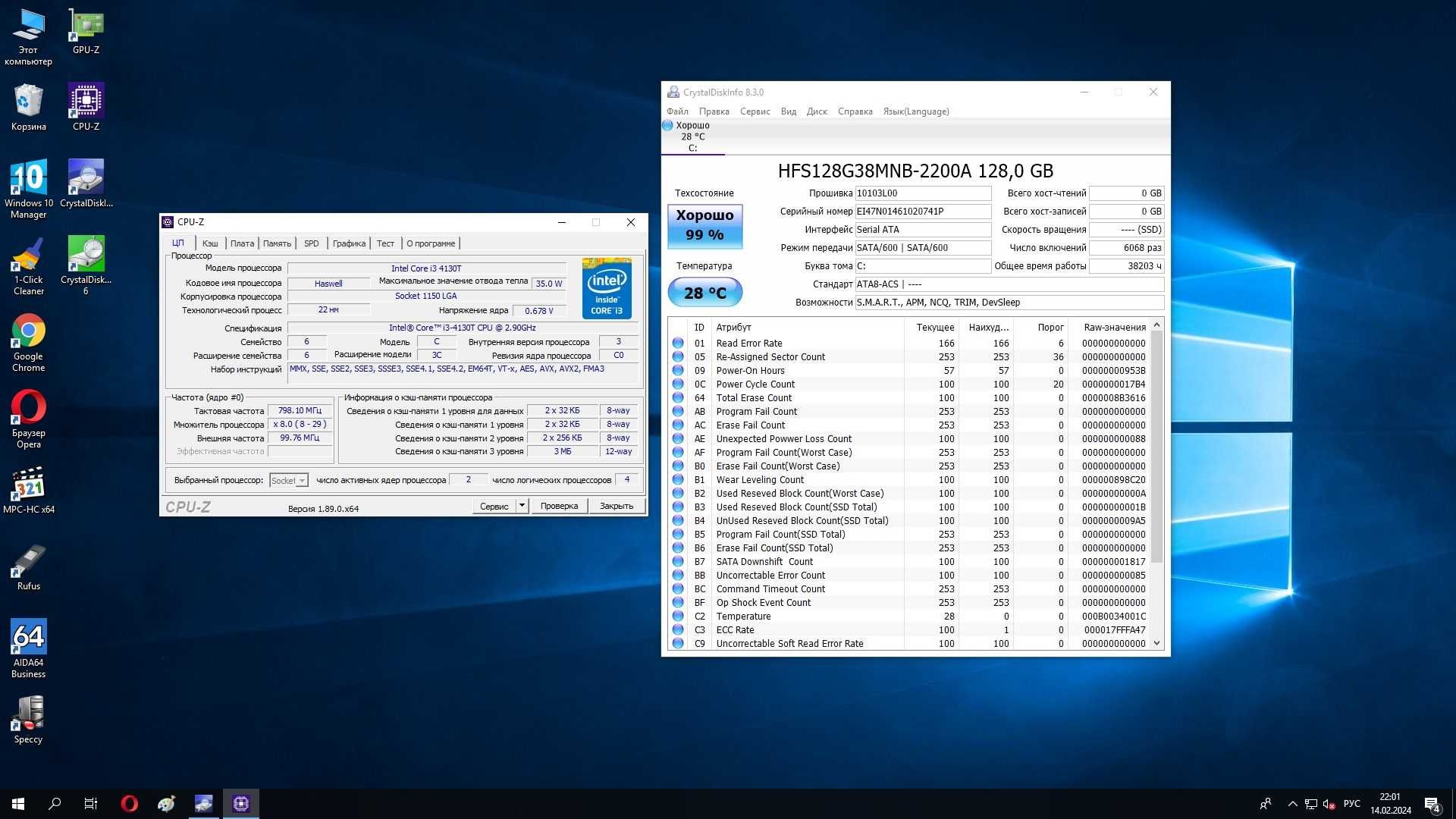The image size is (1456, 819).
Task: Launch the CrystalDiskInfo desktop shortcut
Action: pos(86,184)
